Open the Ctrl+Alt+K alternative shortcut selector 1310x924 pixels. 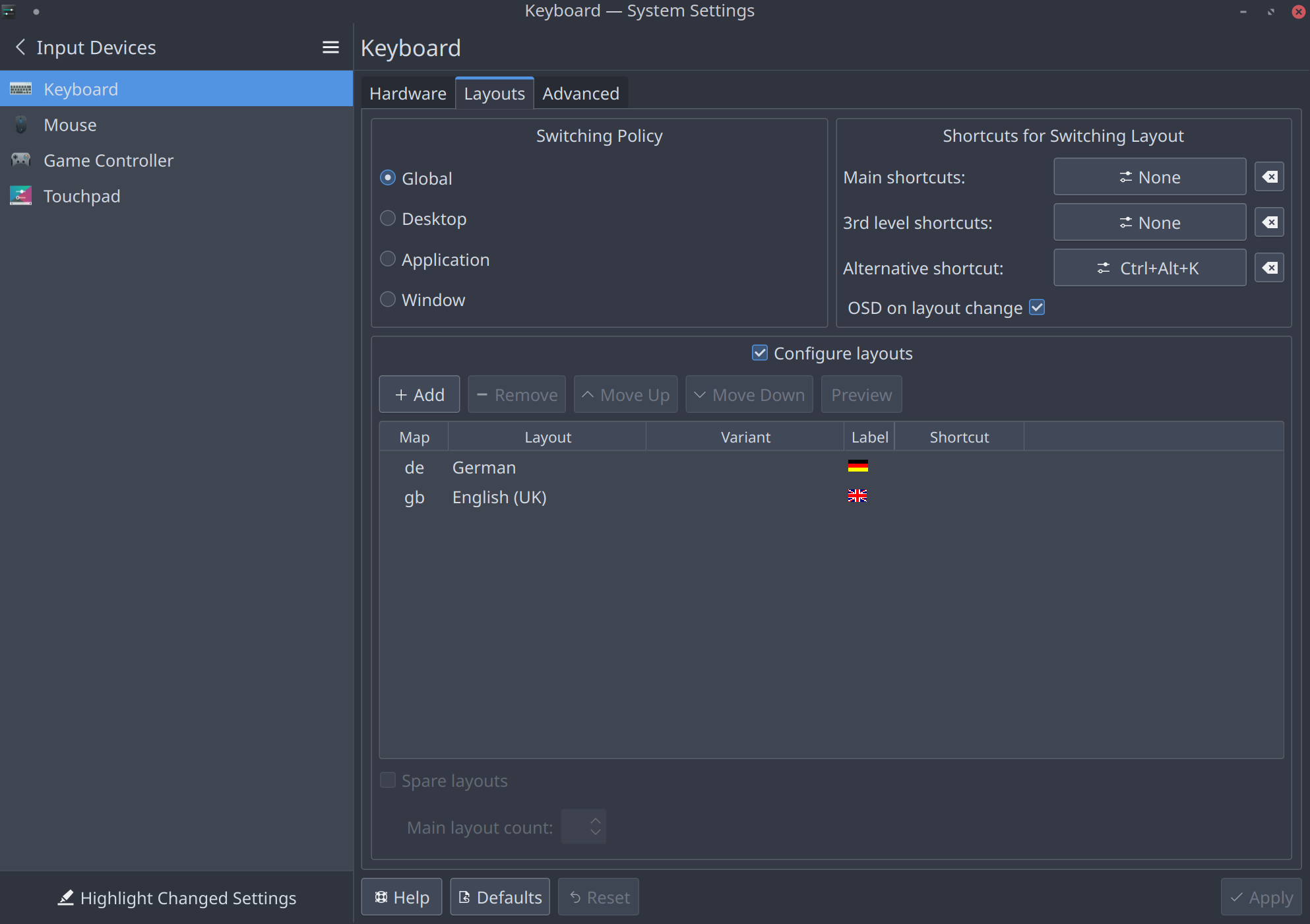(1149, 268)
